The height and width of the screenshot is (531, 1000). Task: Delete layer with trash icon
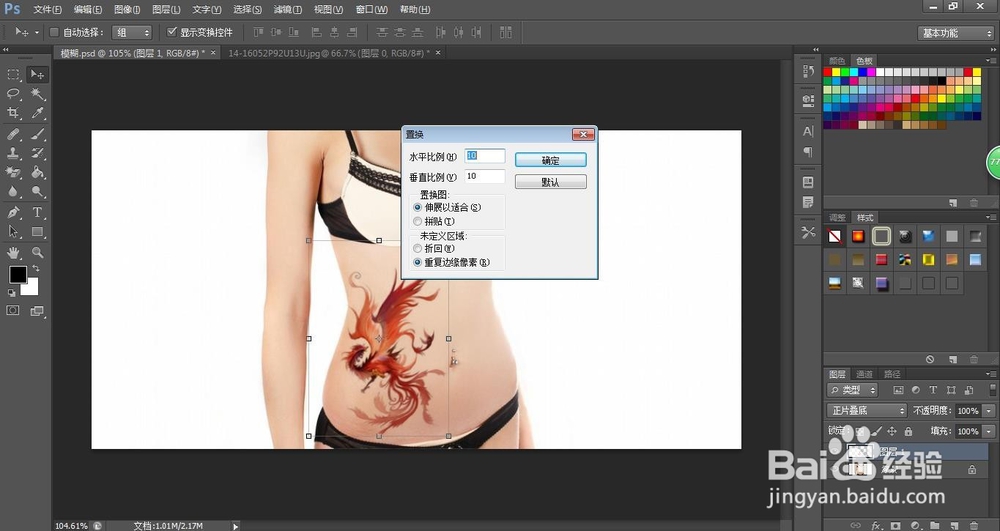click(974, 525)
